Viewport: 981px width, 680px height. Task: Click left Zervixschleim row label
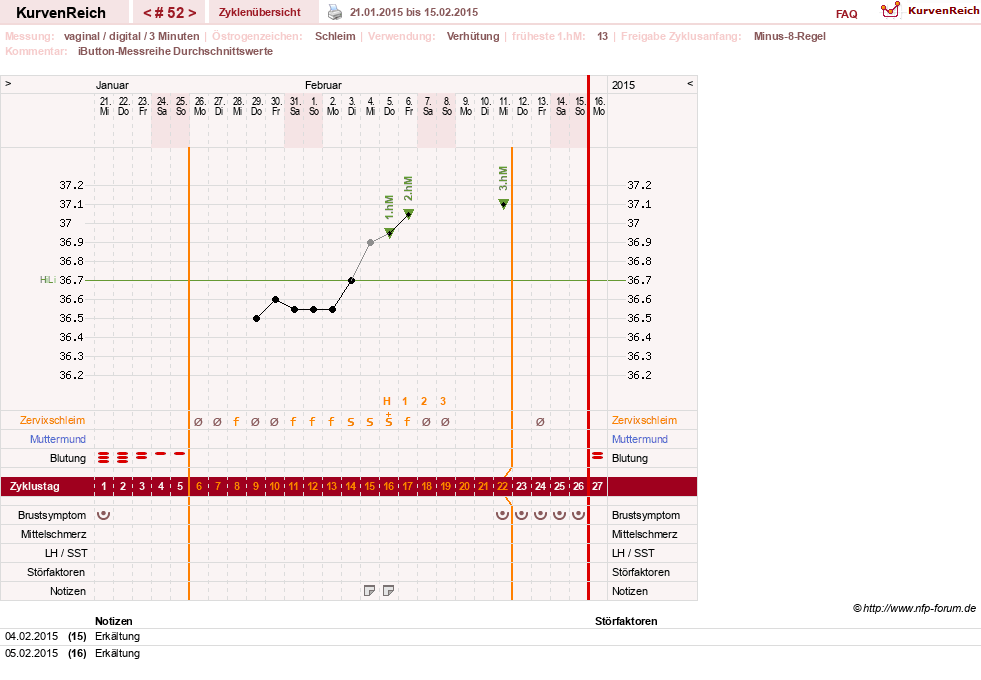click(x=53, y=420)
